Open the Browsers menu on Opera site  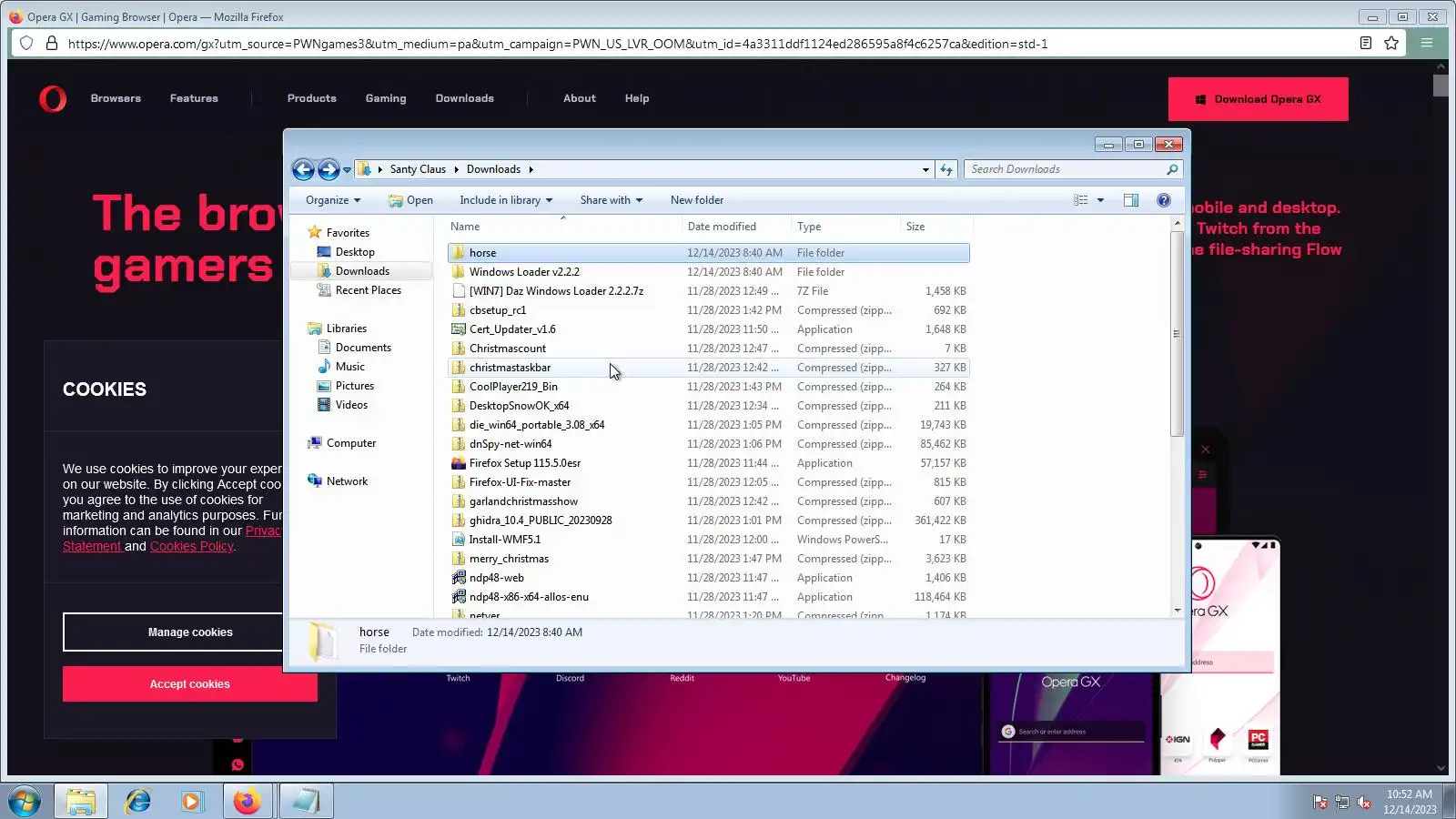click(116, 98)
